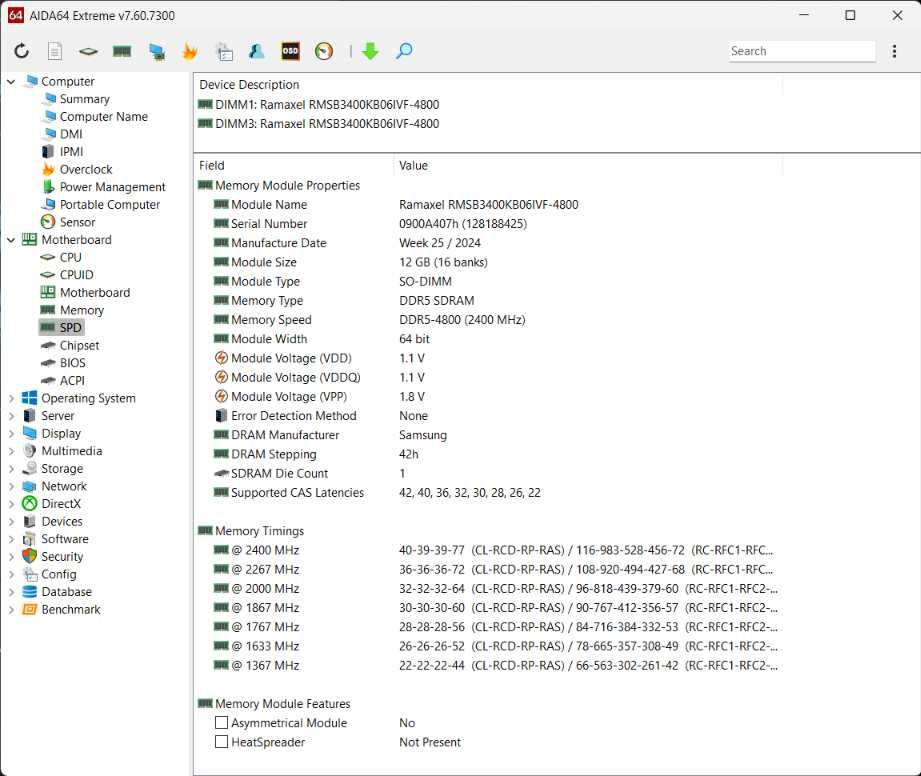Expand the Network node
The image size is (921, 776).
[11, 486]
